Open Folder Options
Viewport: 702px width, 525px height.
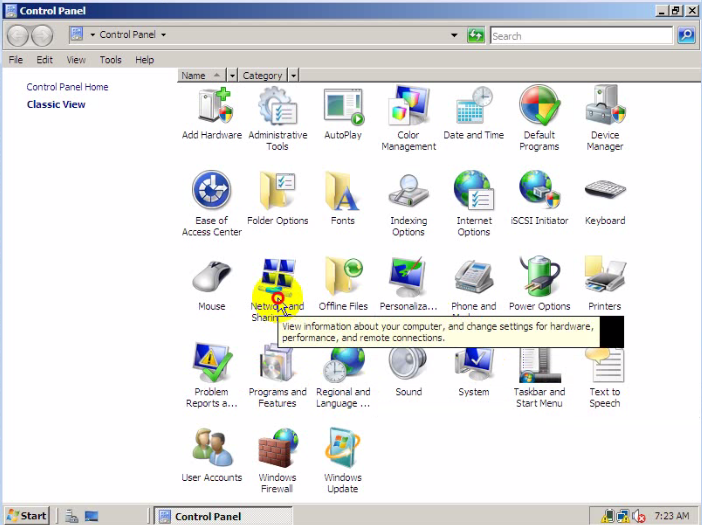(278, 198)
